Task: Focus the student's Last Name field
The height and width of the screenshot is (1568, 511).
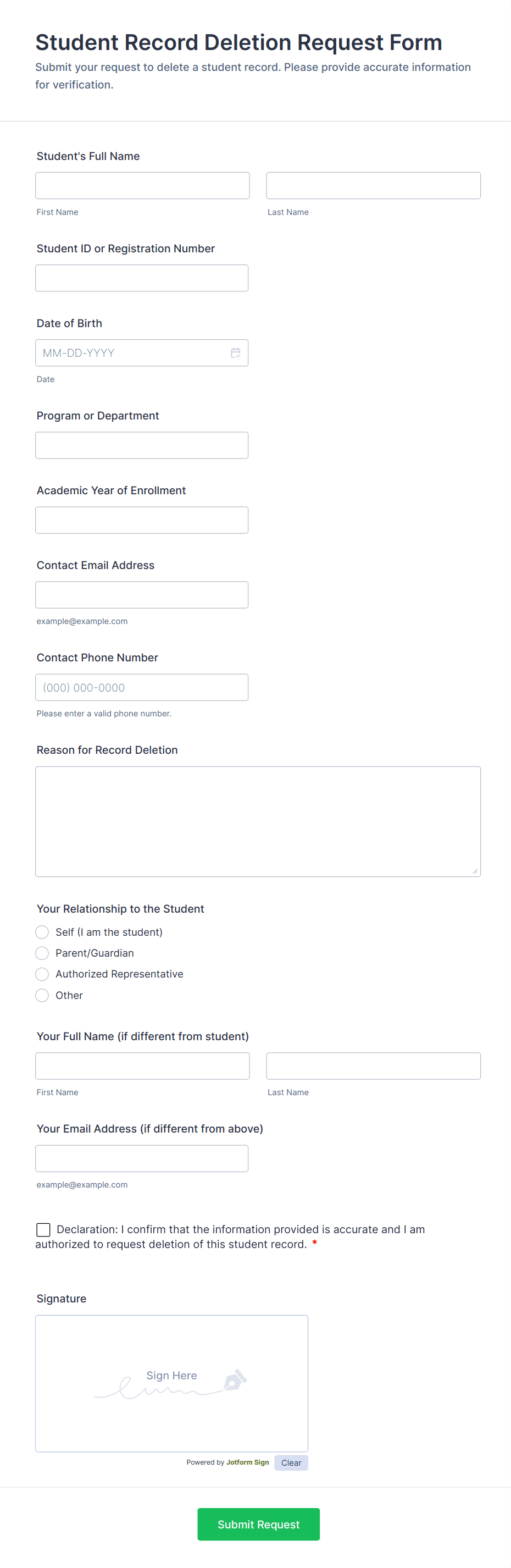Action: pyautogui.click(x=373, y=186)
